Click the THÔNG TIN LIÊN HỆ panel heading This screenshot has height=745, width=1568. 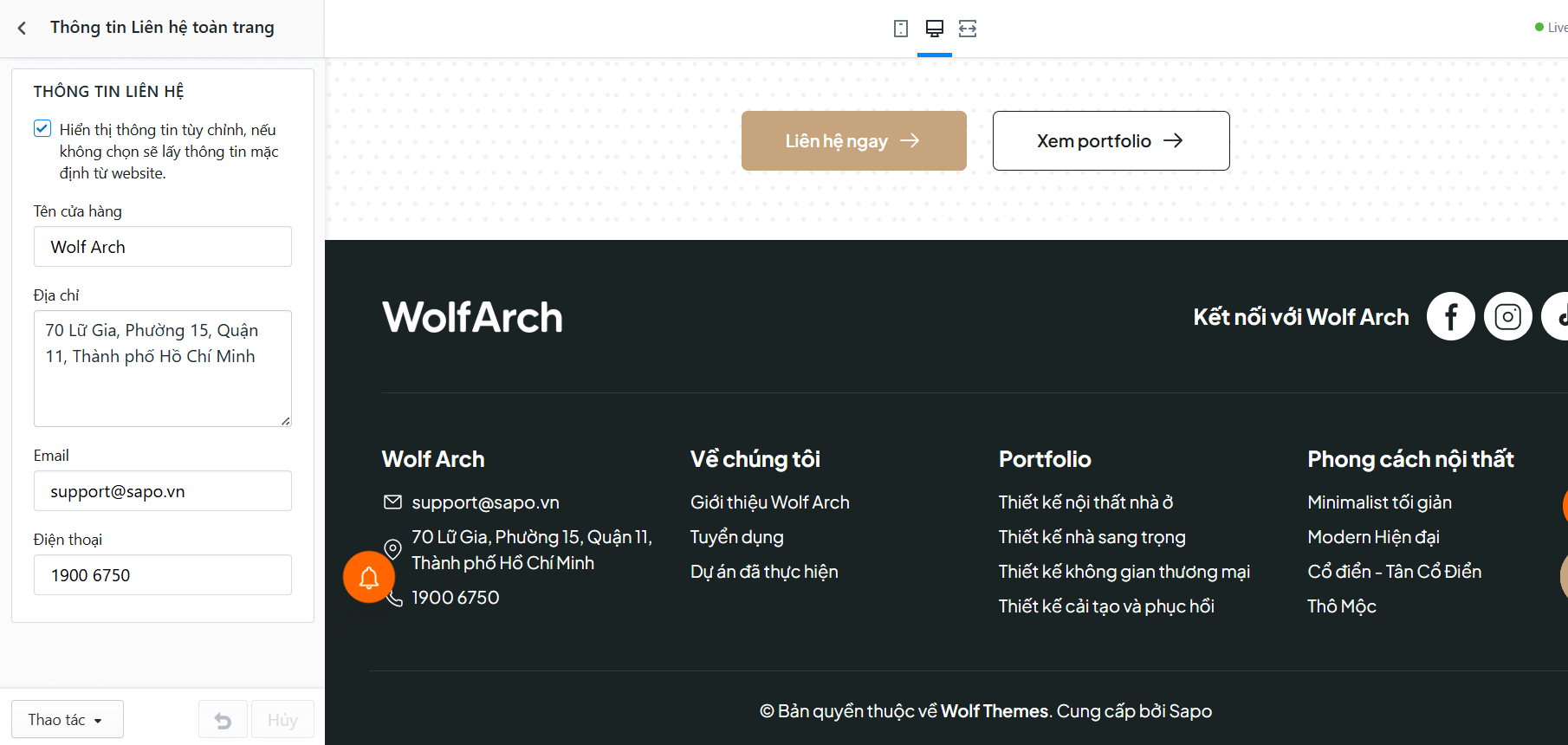[x=109, y=91]
